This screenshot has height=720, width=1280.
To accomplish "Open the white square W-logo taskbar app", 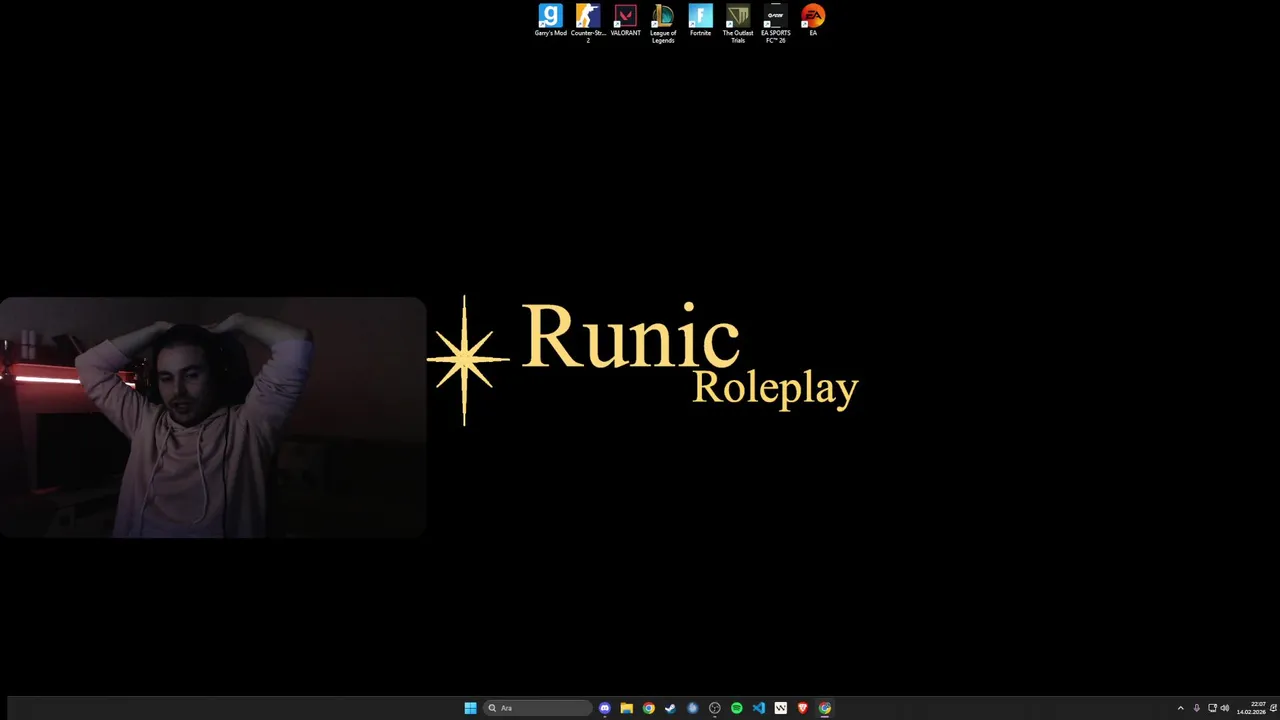I will 781,708.
